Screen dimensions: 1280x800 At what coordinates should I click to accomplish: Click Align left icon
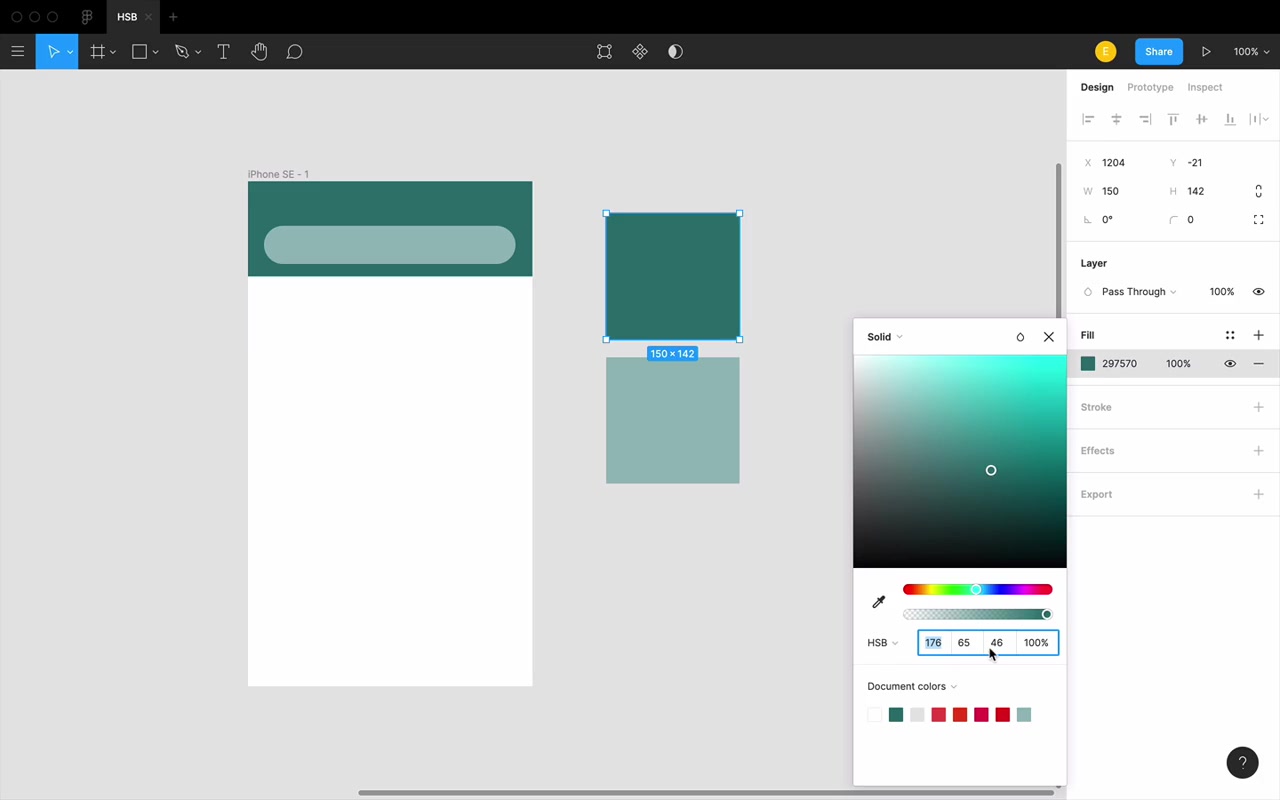click(1088, 119)
